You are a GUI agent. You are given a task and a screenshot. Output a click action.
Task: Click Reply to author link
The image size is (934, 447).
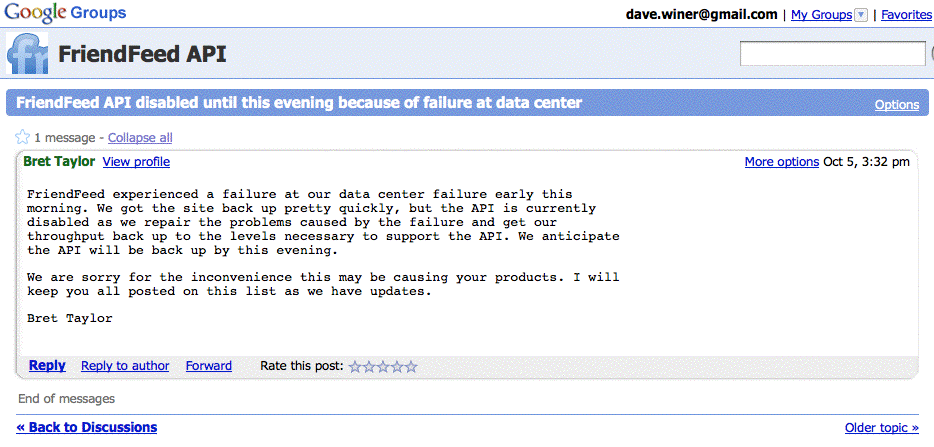point(125,366)
